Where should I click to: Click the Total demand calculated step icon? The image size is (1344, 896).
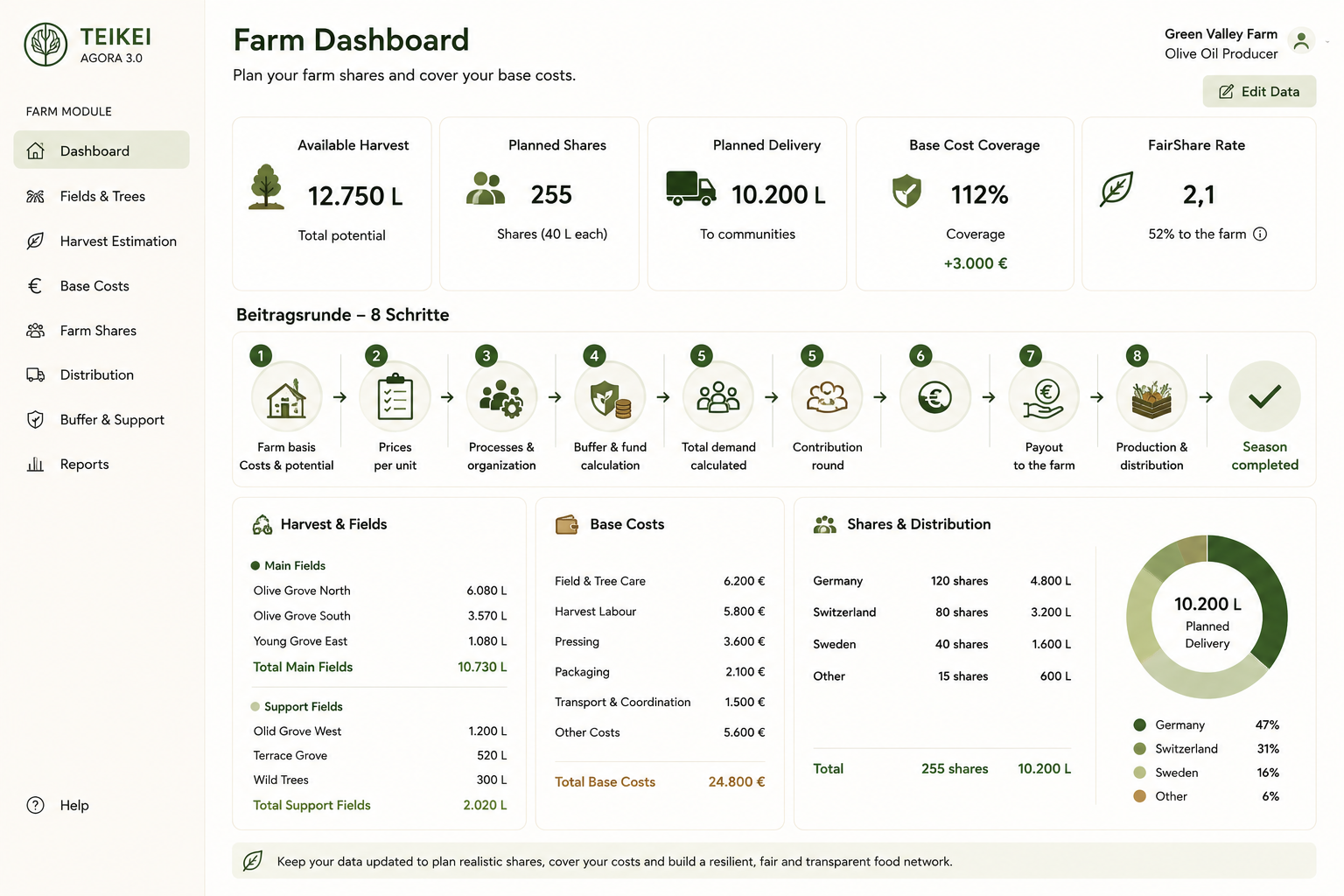[718, 397]
